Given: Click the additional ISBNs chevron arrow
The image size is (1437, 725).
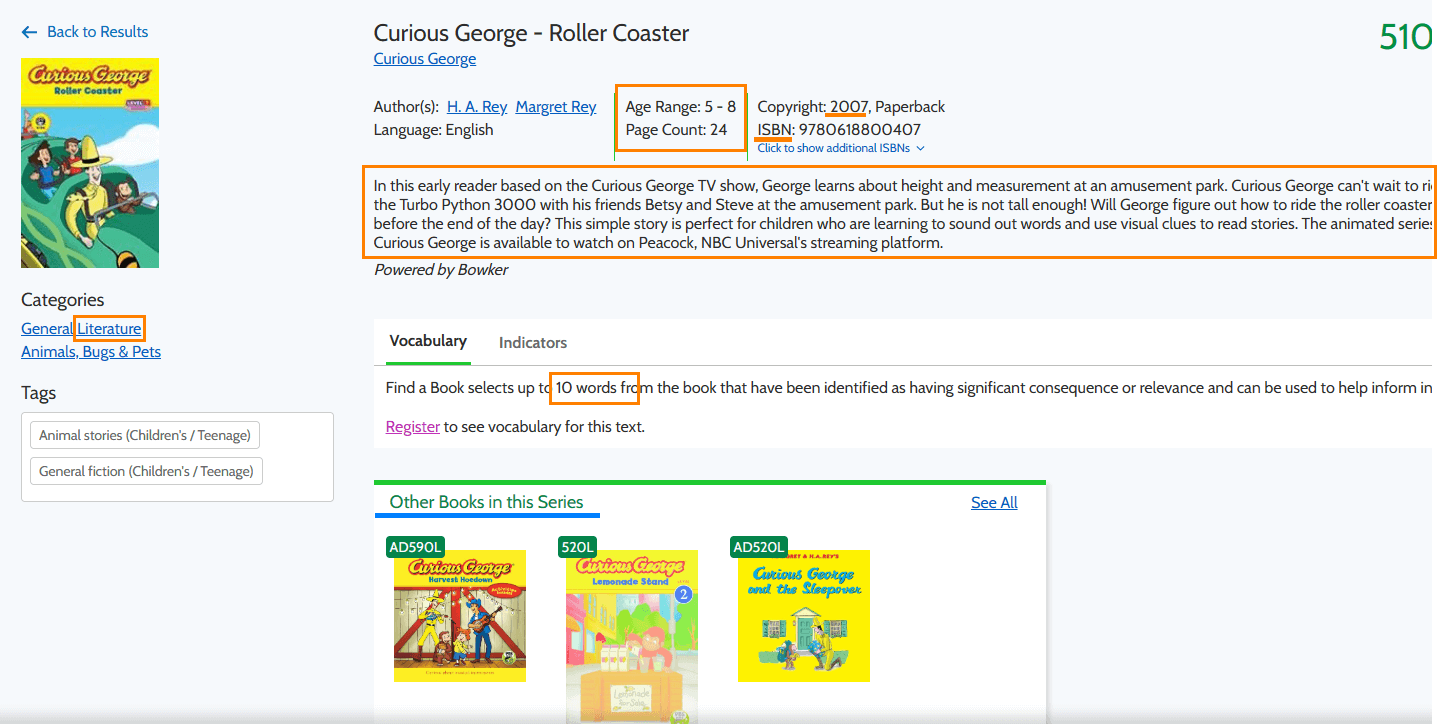Looking at the screenshot, I should point(920,148).
